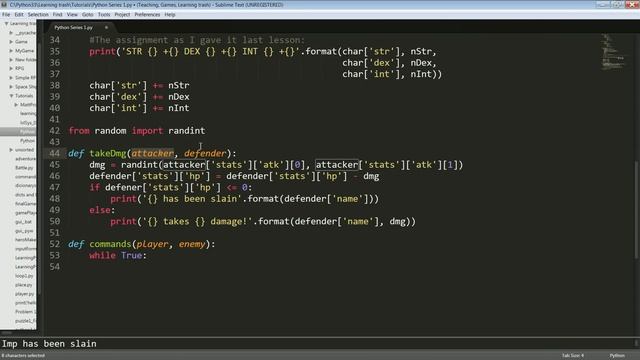Screen dimensions: 640x360
Task: Click 'nStr' on line 38
Action: (x=179, y=85)
